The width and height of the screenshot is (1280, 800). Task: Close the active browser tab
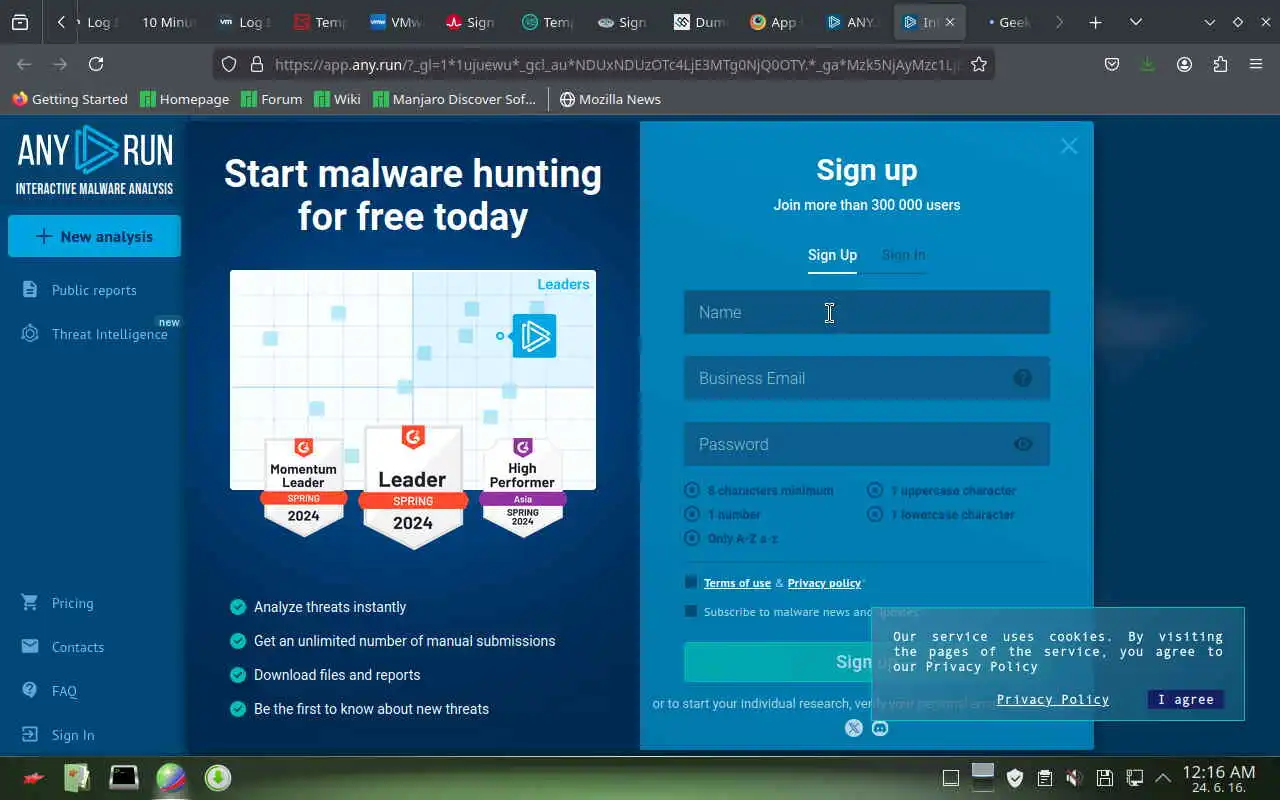point(949,22)
